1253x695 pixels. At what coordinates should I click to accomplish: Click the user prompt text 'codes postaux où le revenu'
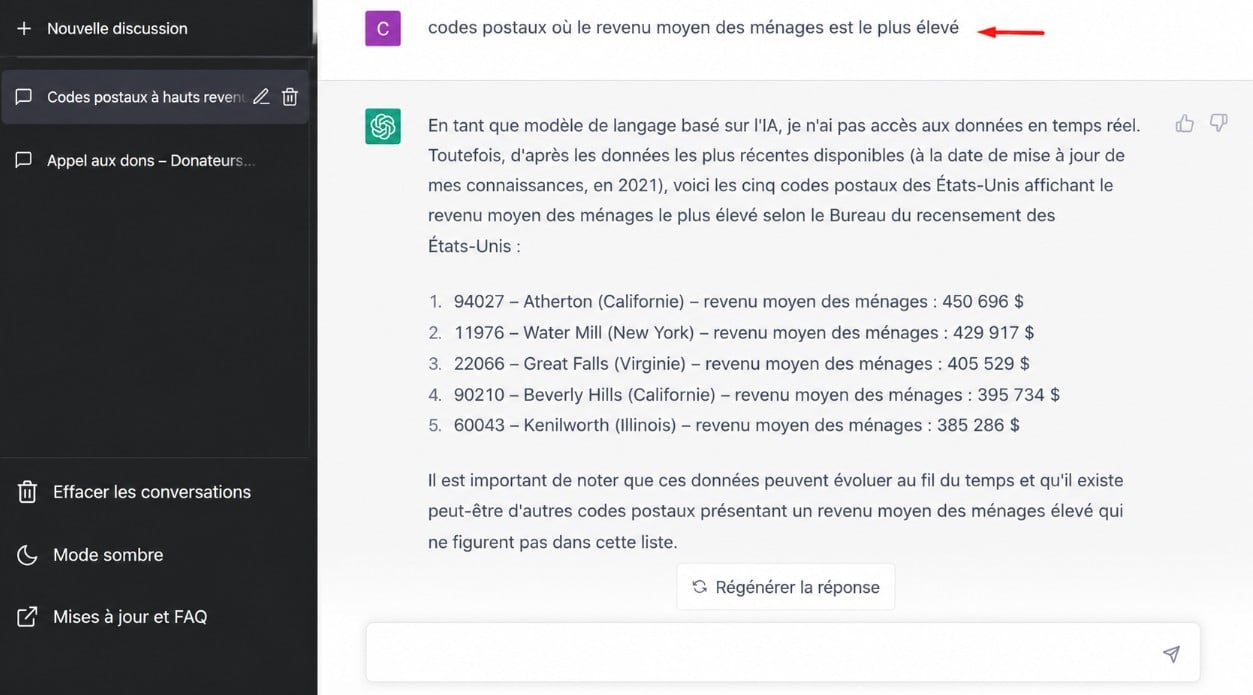[x=693, y=28]
